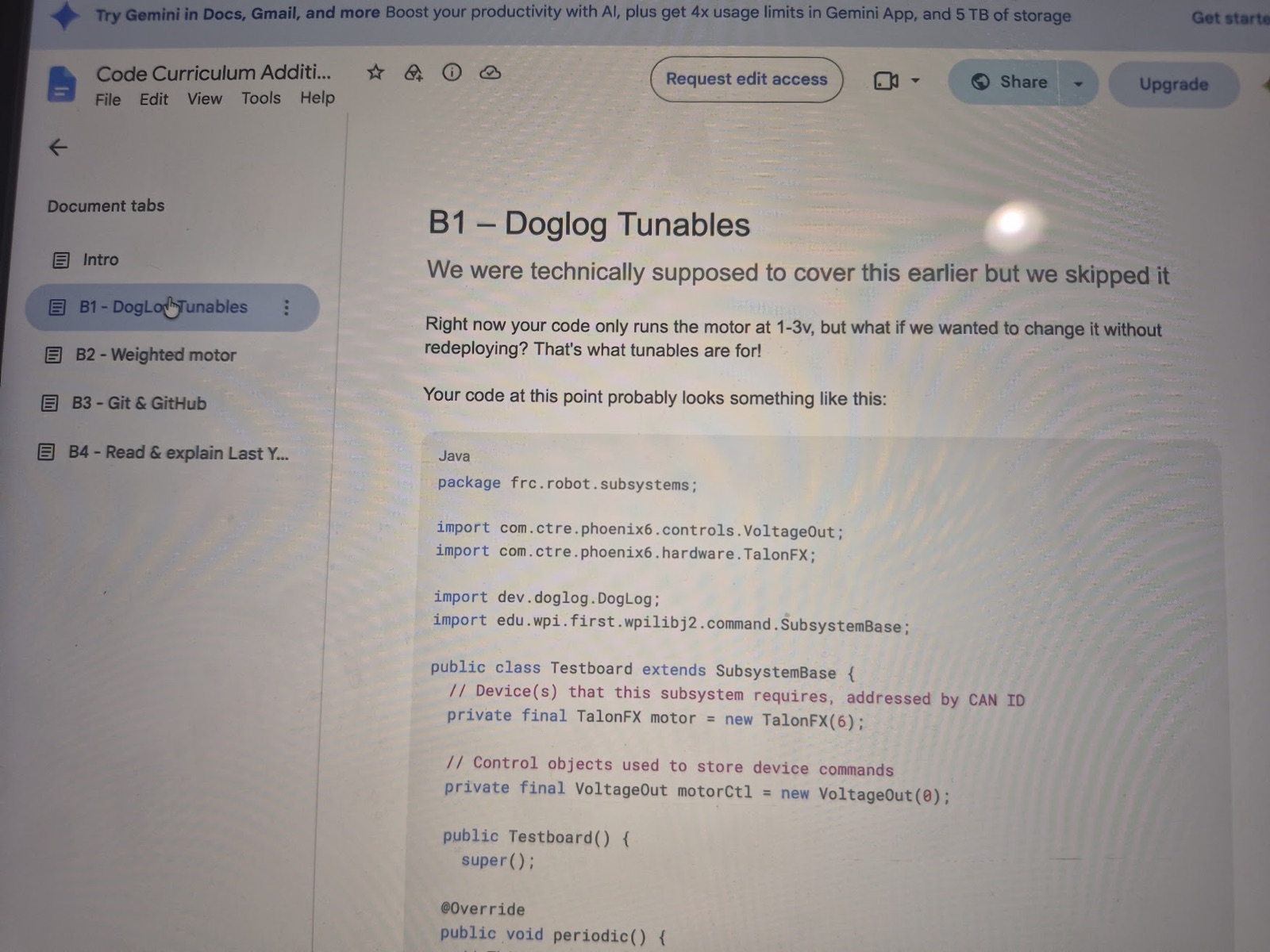Collapse document tabs with back arrow
This screenshot has width=1270, height=952.
(58, 148)
